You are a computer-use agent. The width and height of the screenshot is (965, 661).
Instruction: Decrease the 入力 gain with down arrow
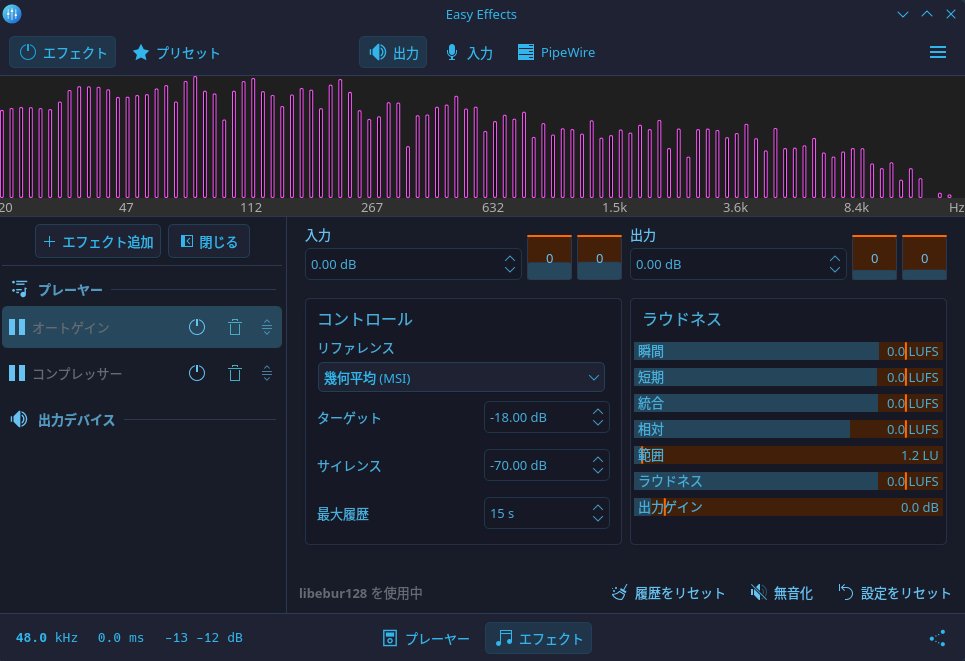pyautogui.click(x=510, y=270)
